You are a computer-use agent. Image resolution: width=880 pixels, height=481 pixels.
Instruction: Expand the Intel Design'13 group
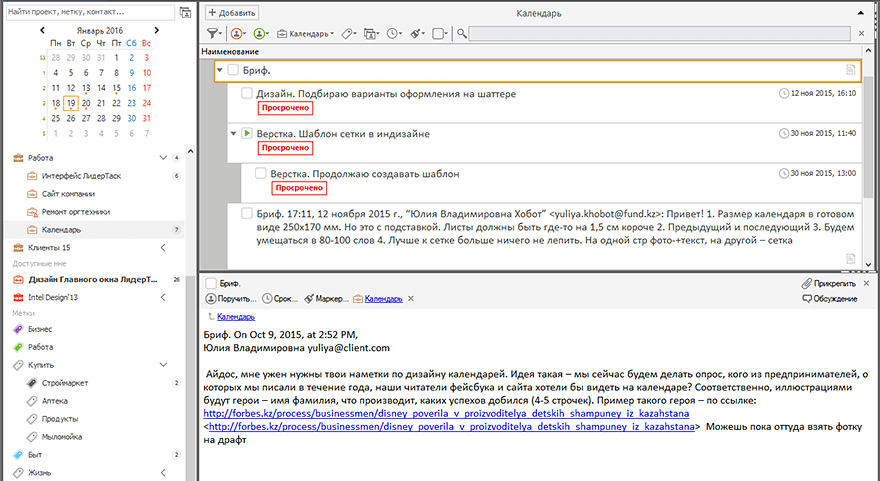pyautogui.click(x=163, y=297)
